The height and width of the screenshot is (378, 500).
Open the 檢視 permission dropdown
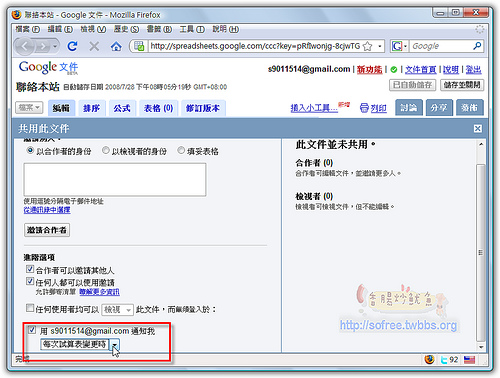117,310
